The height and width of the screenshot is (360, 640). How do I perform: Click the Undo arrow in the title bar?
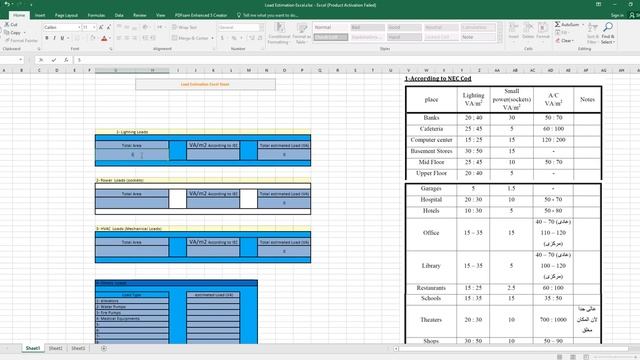(x=7, y=4)
